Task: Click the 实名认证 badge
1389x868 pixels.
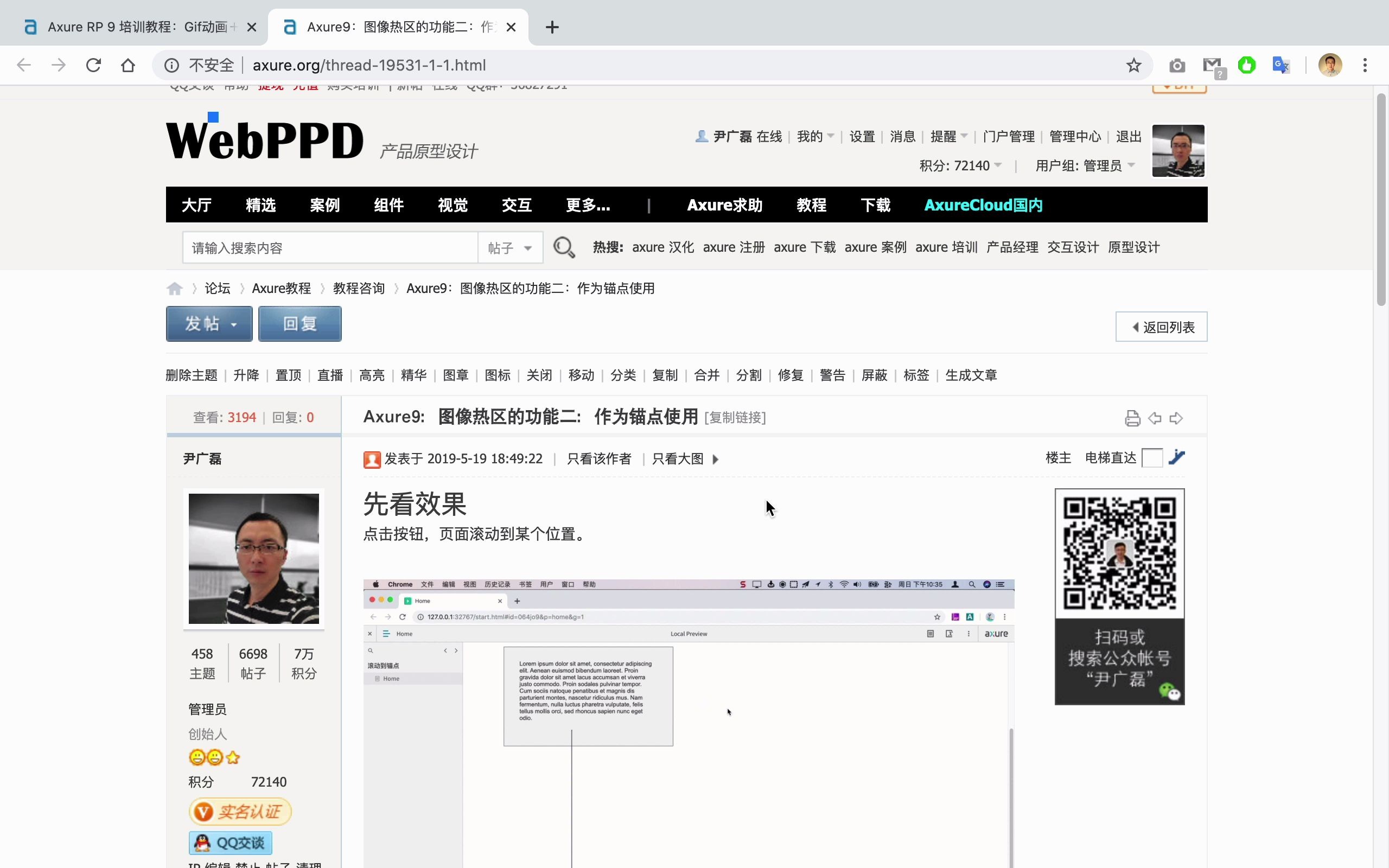Action: pyautogui.click(x=240, y=811)
